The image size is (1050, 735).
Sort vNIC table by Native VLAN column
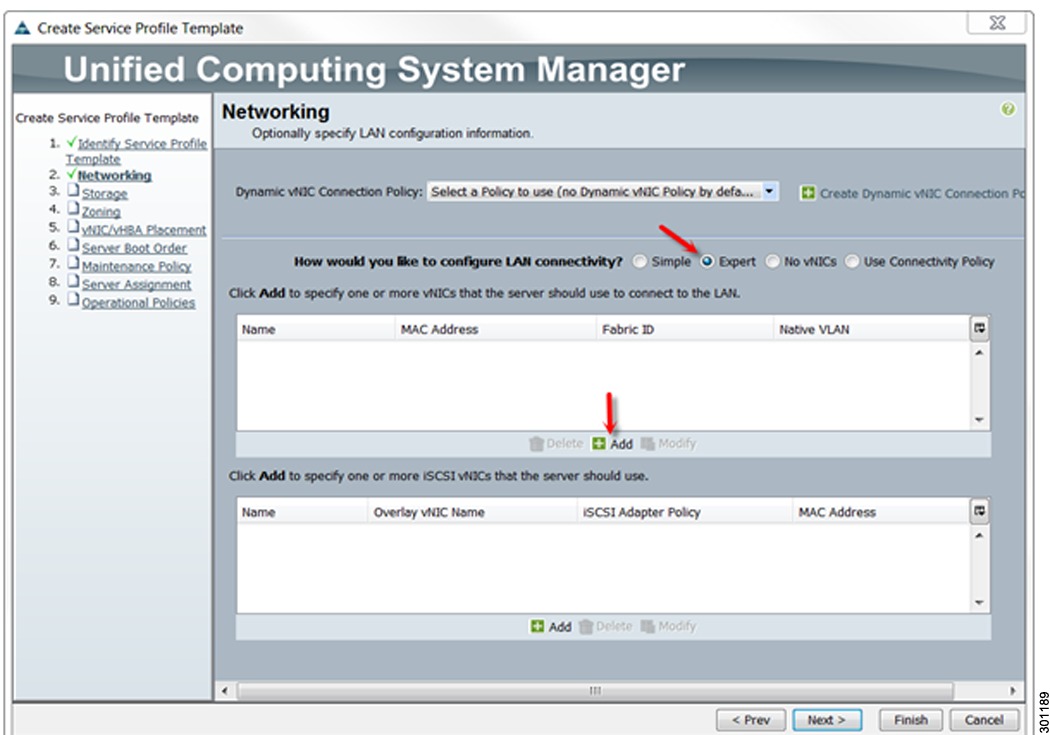(872, 329)
